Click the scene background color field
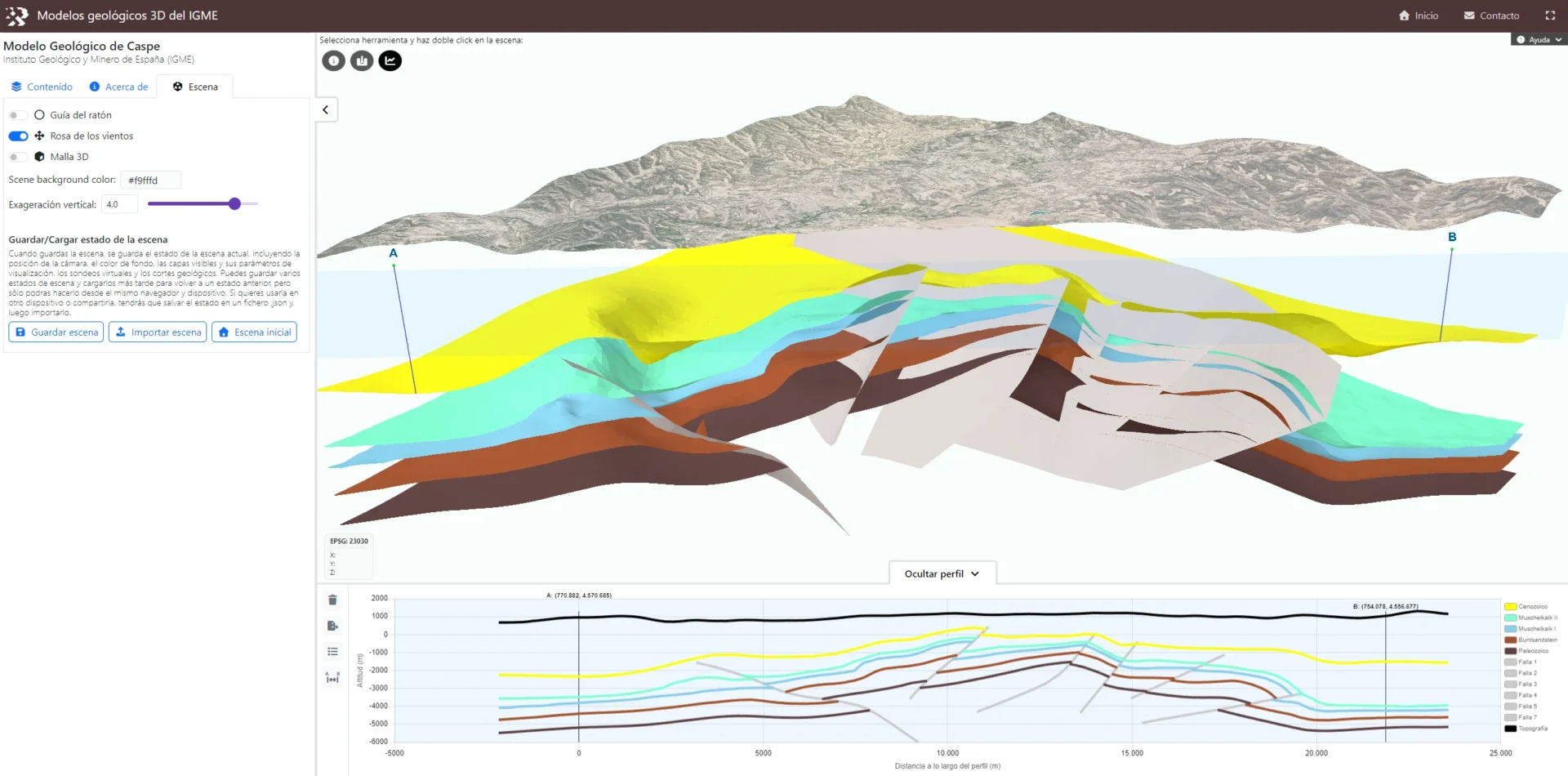The width and height of the screenshot is (1568, 776). tap(150, 181)
